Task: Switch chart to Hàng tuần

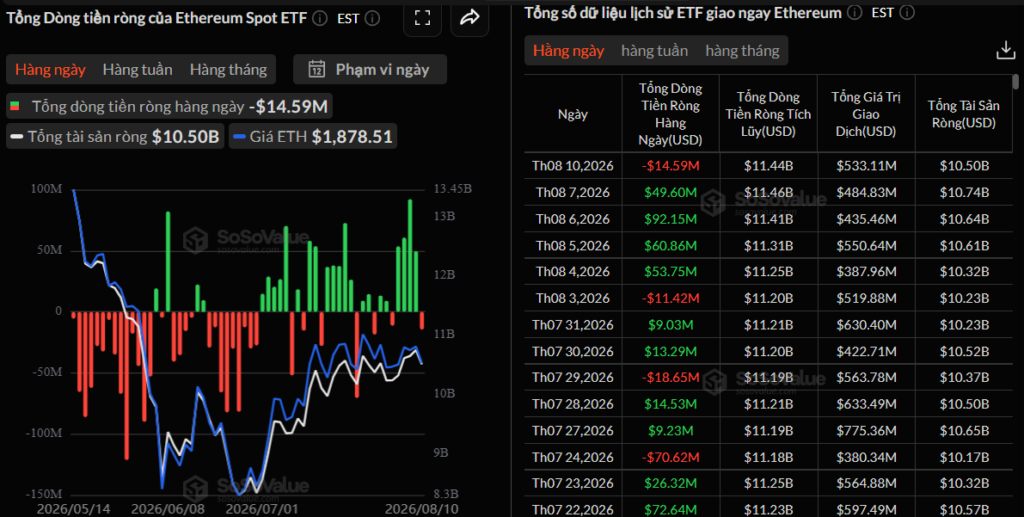Action: tap(137, 69)
